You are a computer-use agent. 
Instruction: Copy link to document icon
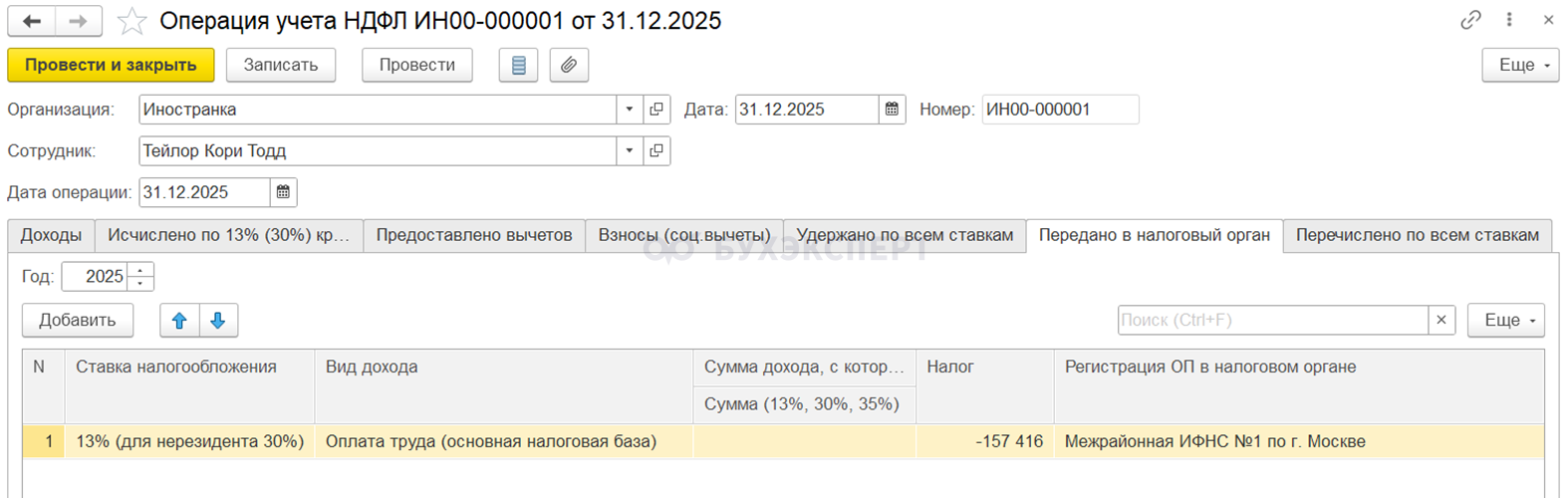[1470, 20]
